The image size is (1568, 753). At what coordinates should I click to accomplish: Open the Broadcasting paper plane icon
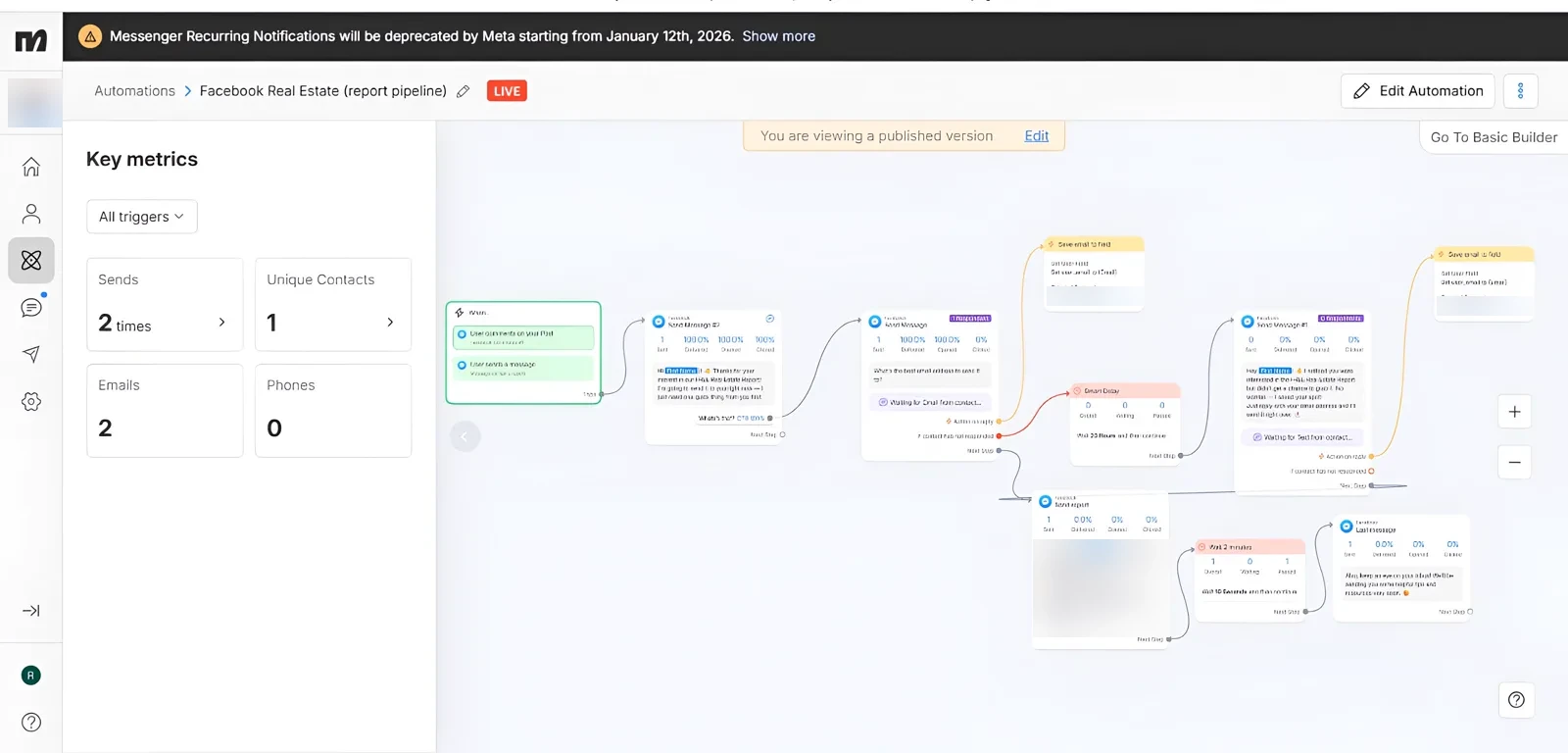point(31,354)
